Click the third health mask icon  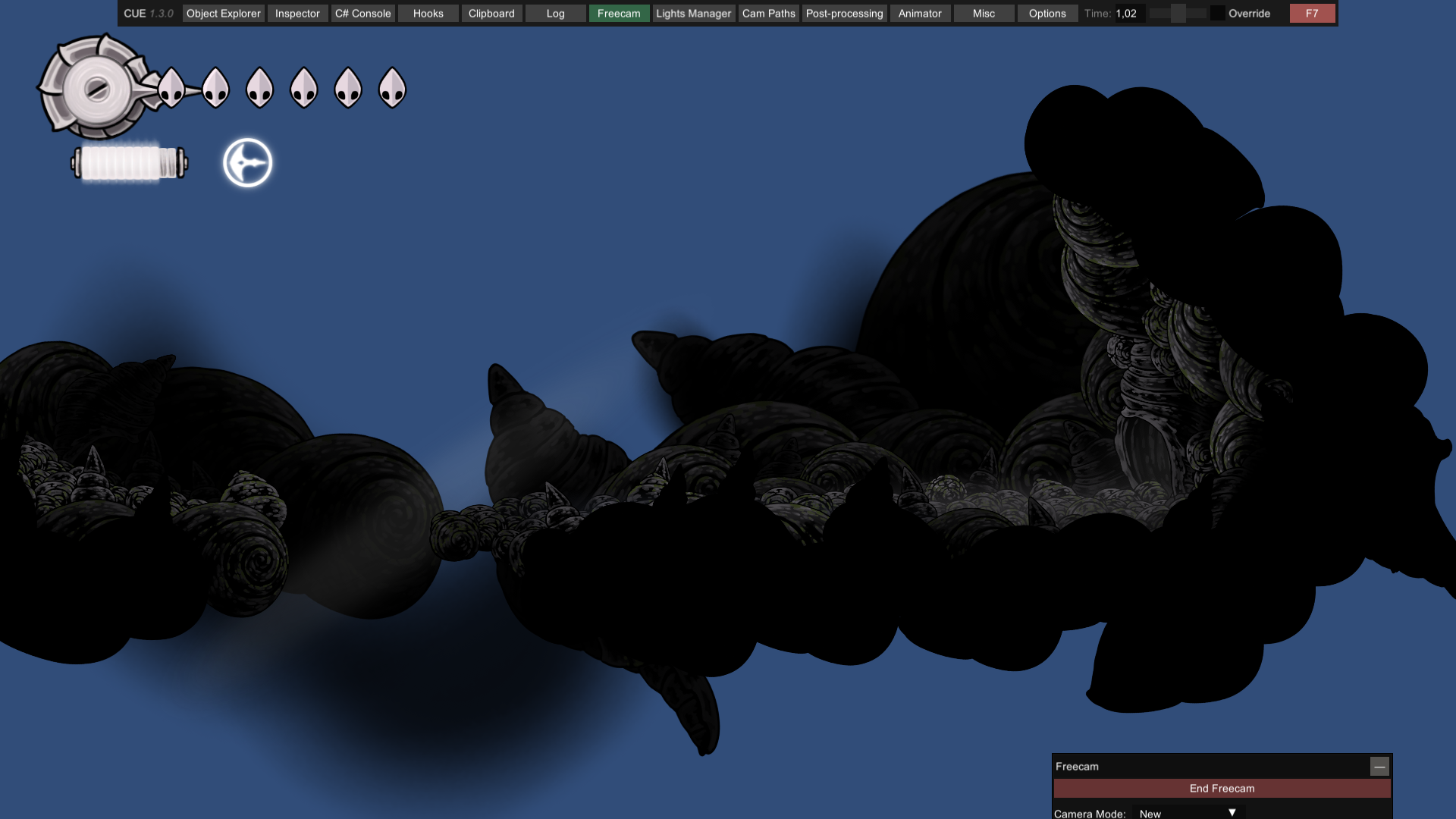click(x=259, y=88)
